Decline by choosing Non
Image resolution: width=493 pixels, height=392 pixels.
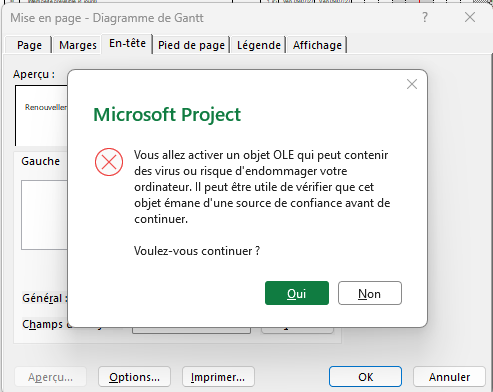[x=370, y=293]
